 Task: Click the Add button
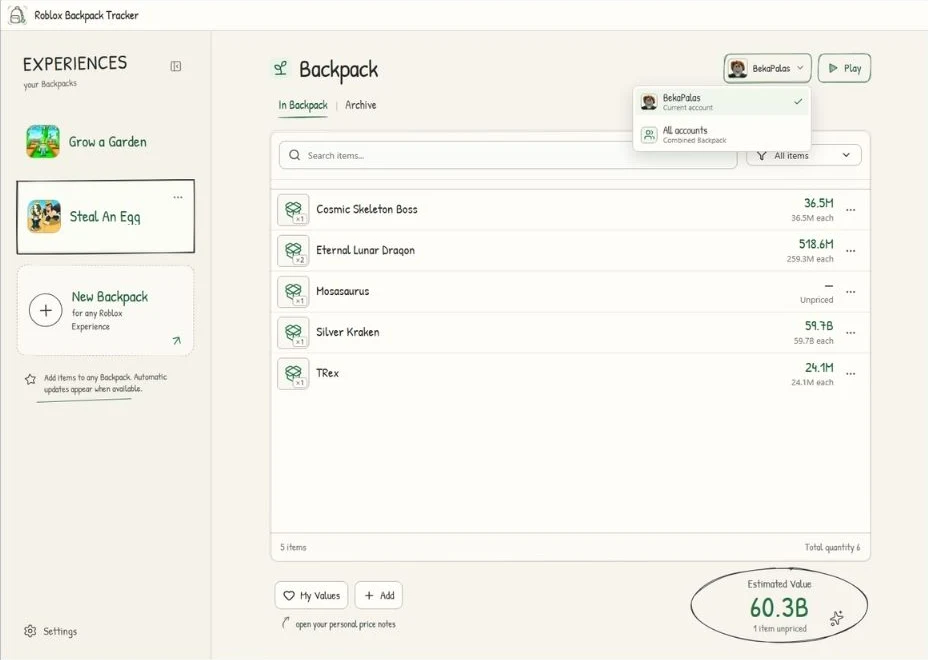379,595
